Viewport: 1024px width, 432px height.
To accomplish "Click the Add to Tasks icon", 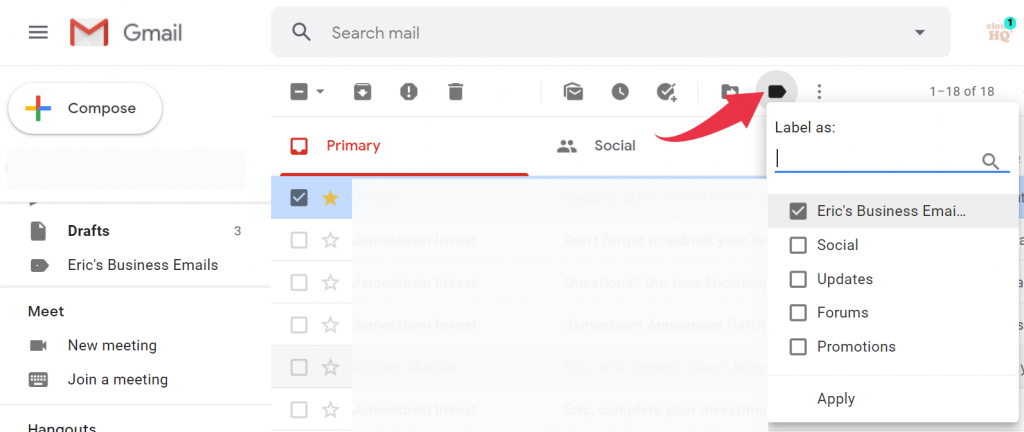I will 666,92.
